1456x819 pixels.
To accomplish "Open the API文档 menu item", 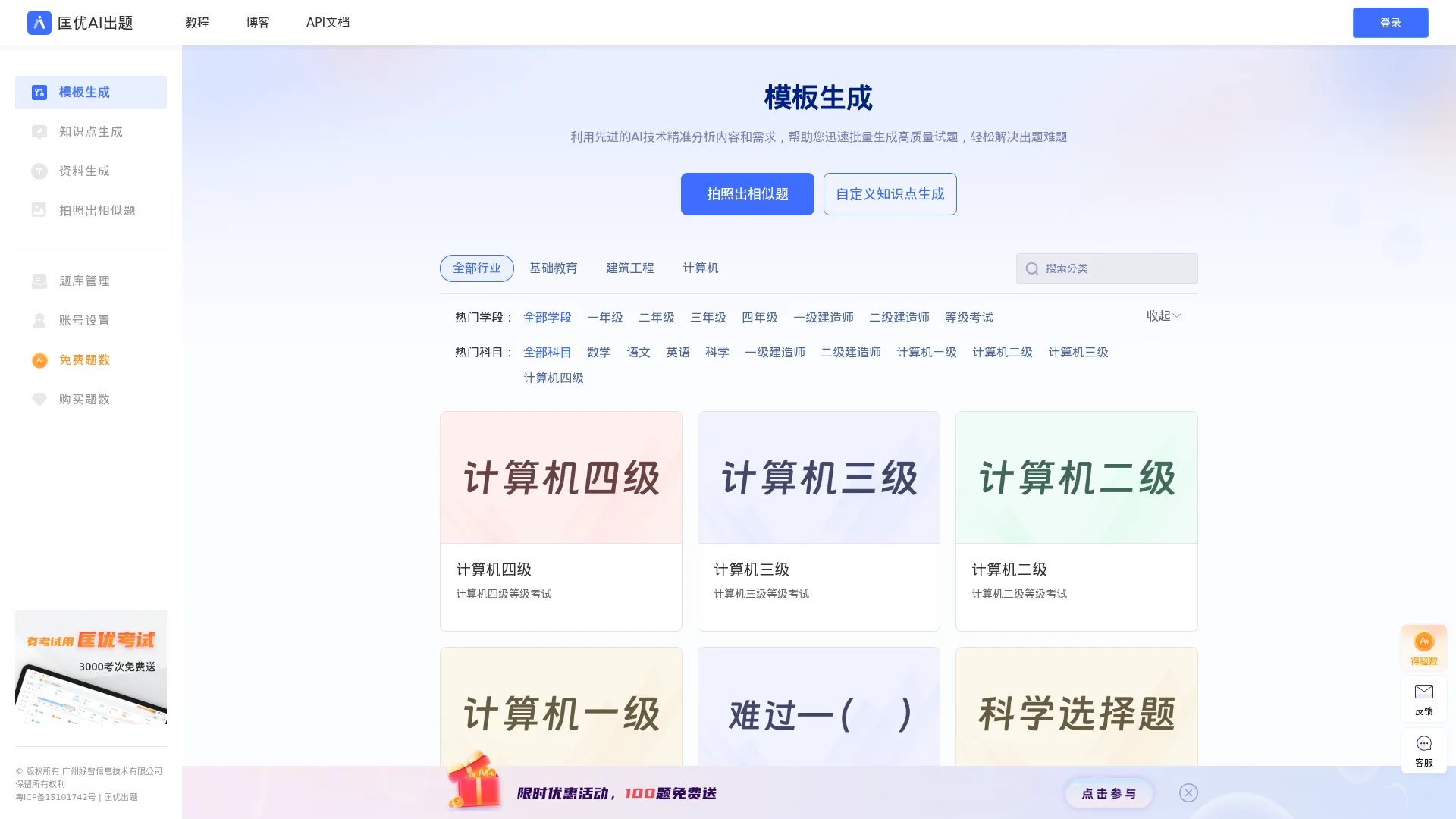I will pyautogui.click(x=328, y=23).
